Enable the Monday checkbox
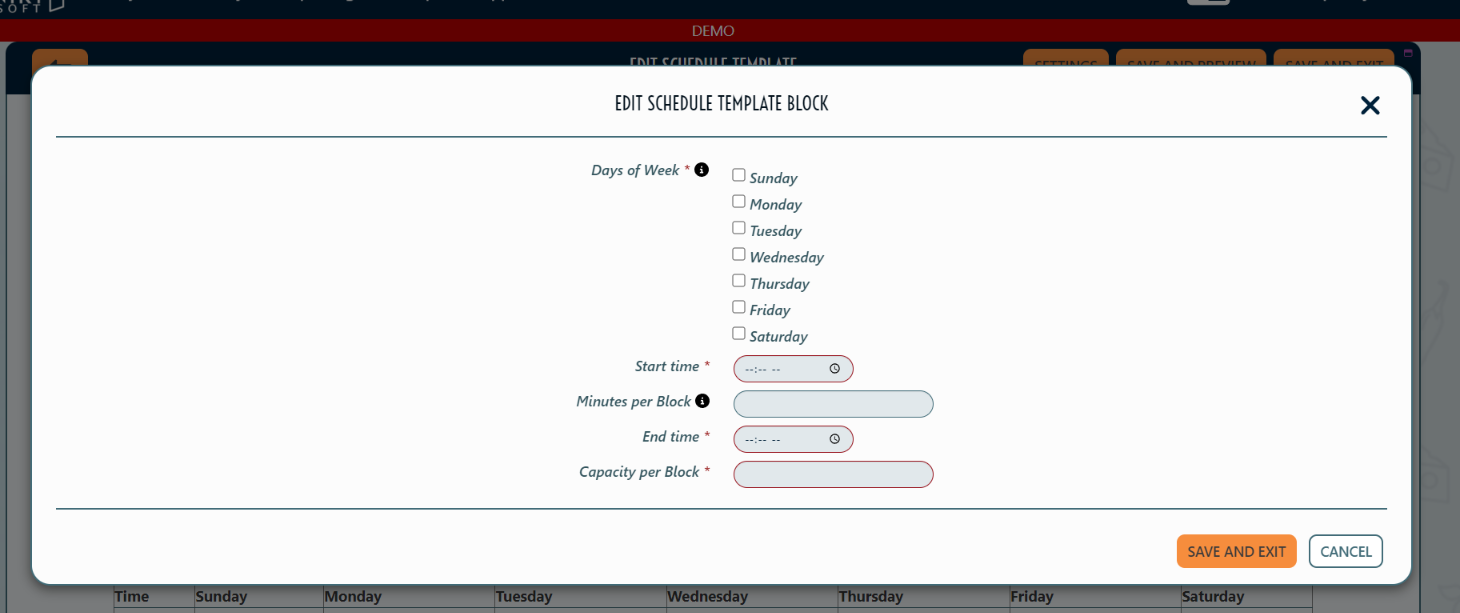The image size is (1460, 613). [738, 200]
